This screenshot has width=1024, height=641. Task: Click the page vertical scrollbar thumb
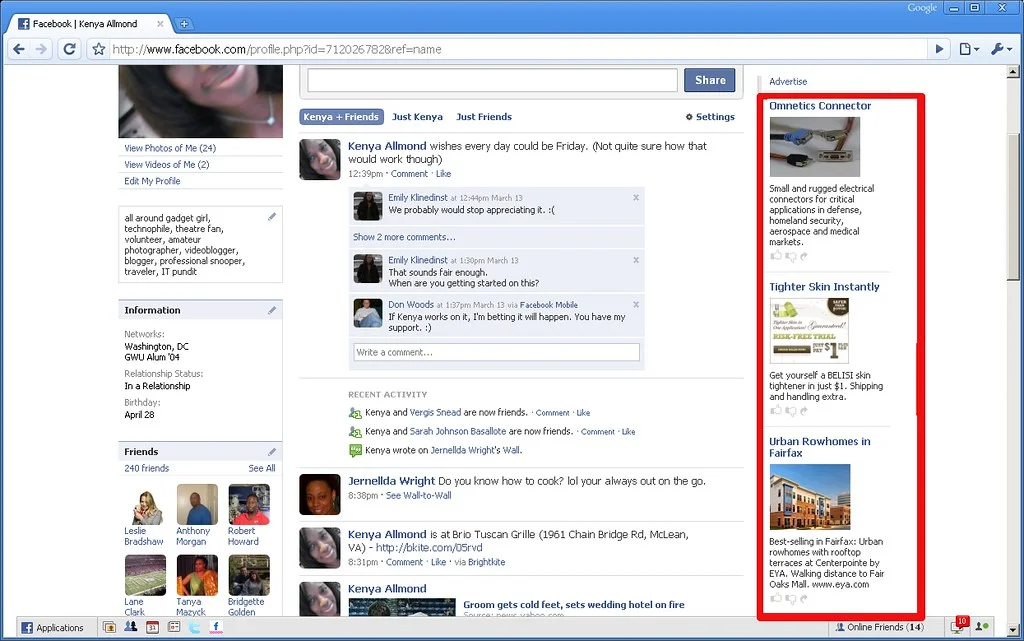(x=1013, y=208)
